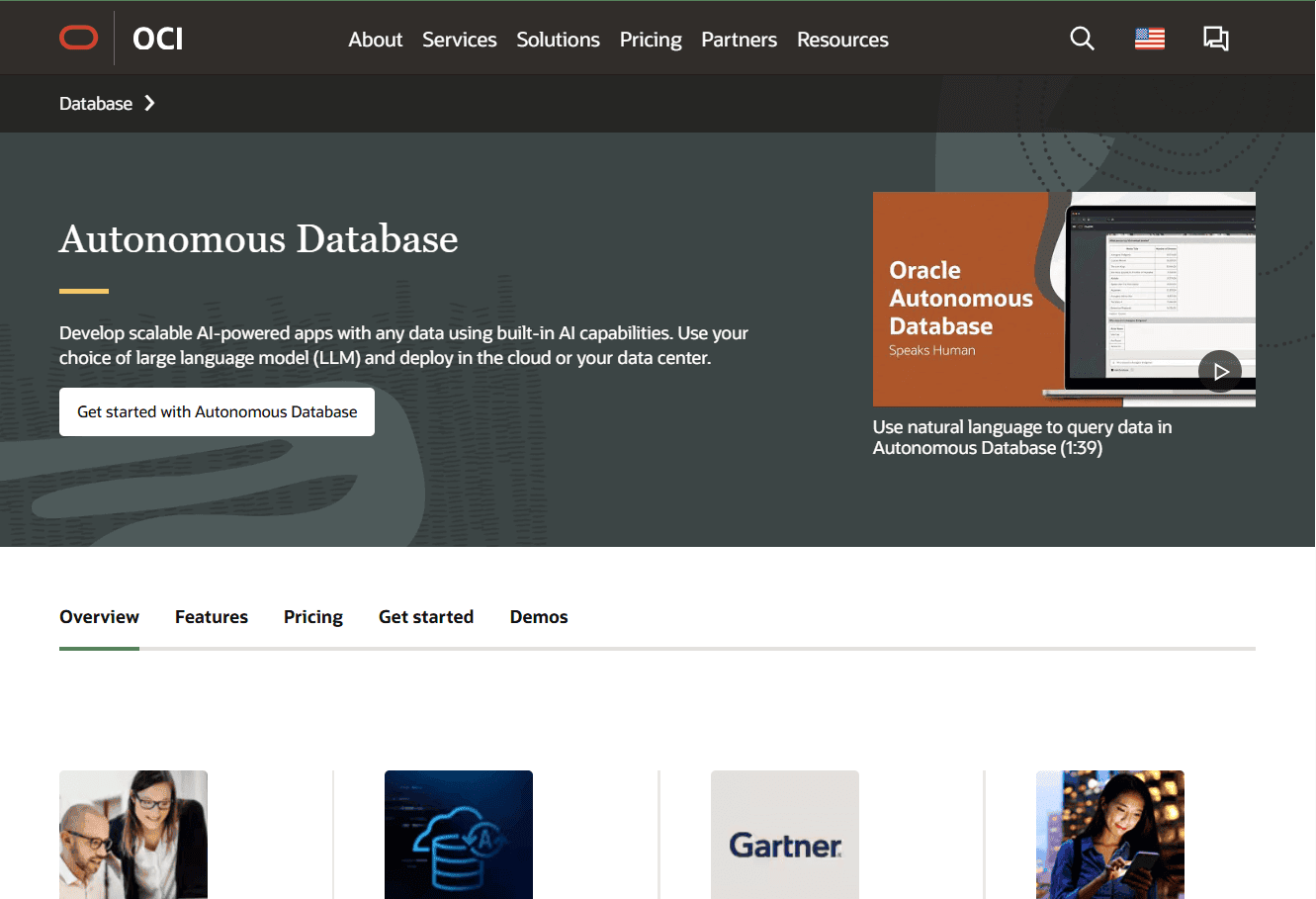
Task: Expand the Database breadcrumb chevron
Action: [149, 104]
